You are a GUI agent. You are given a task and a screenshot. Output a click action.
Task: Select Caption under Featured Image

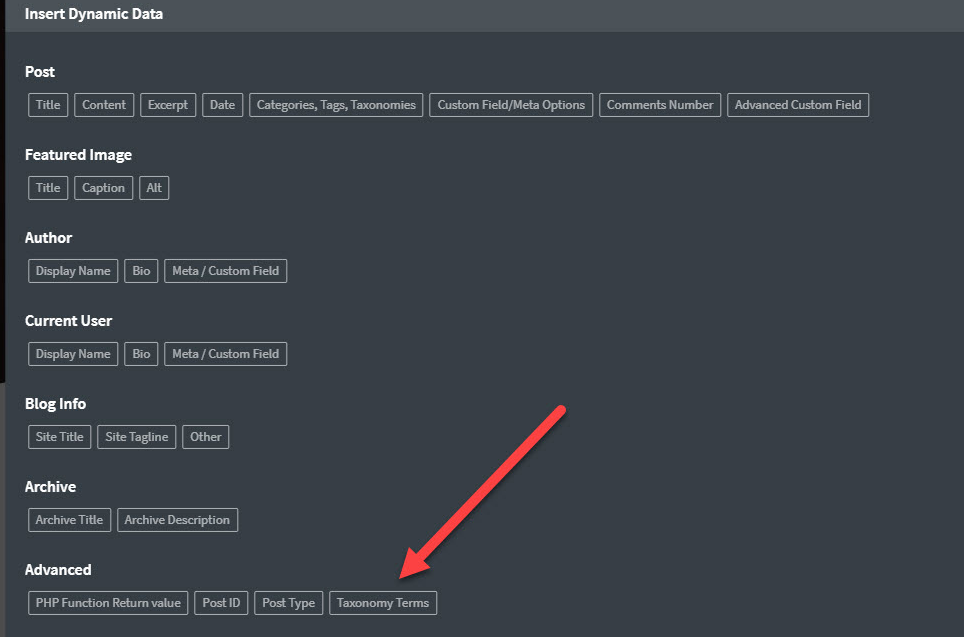pos(103,188)
